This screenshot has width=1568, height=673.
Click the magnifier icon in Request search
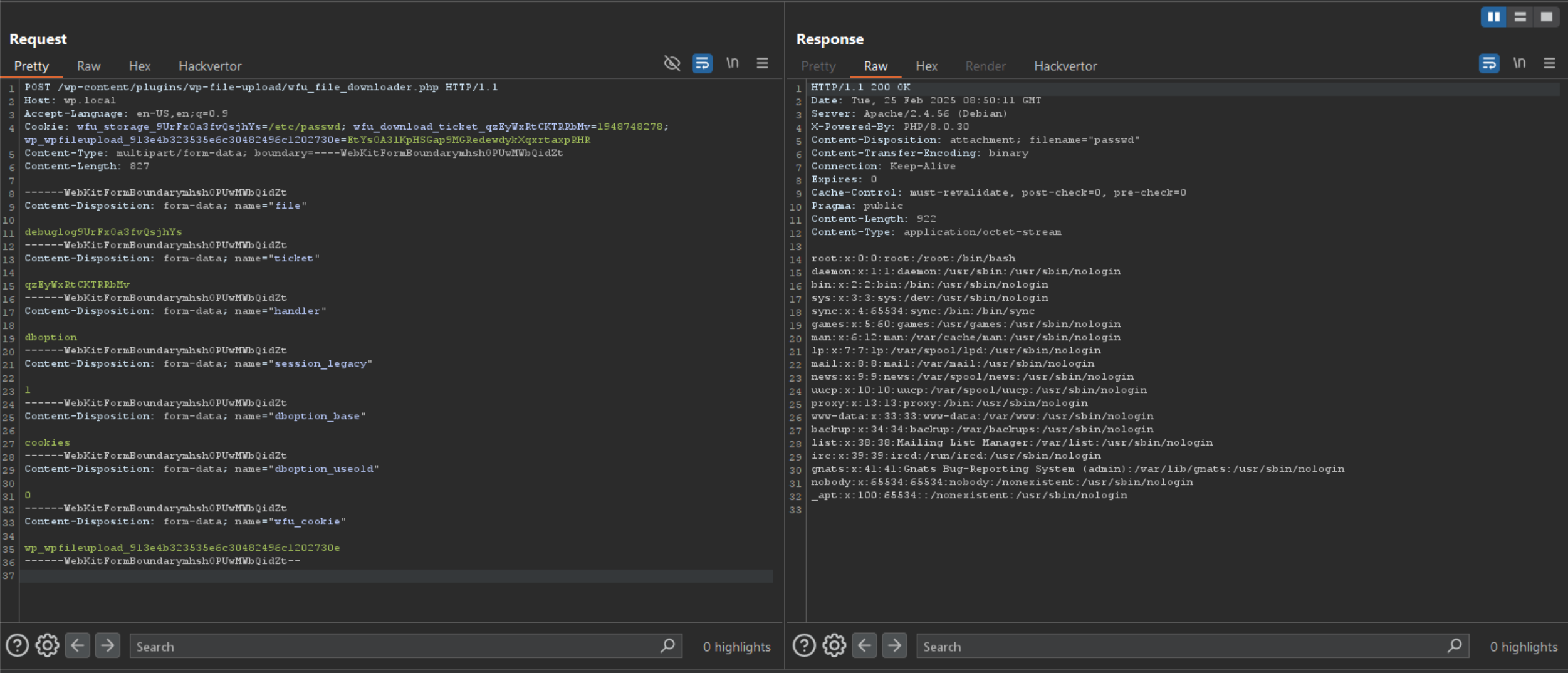667,645
